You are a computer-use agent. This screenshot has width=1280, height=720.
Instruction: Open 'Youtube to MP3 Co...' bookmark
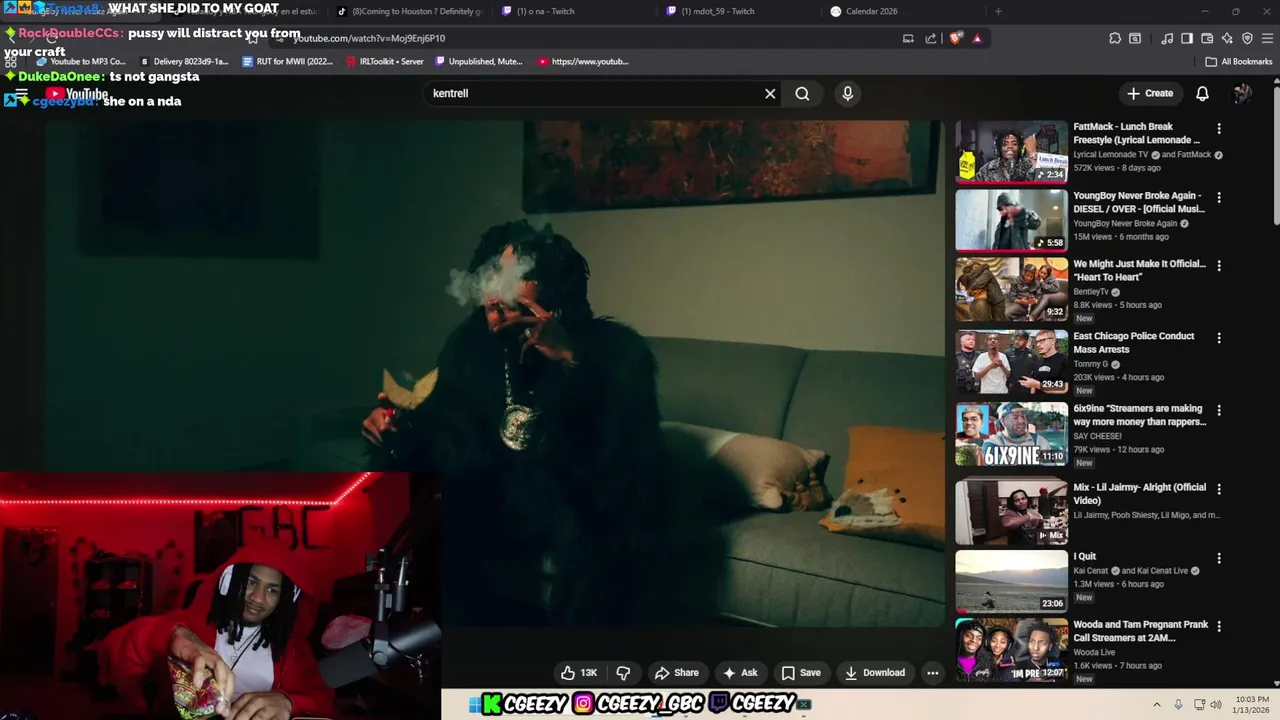click(x=81, y=61)
